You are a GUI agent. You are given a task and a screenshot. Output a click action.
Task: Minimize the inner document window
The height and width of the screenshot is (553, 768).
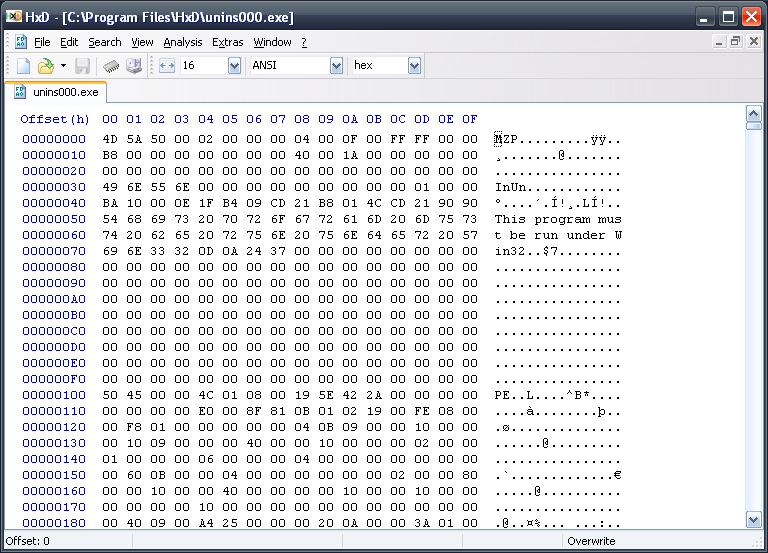[719, 42]
